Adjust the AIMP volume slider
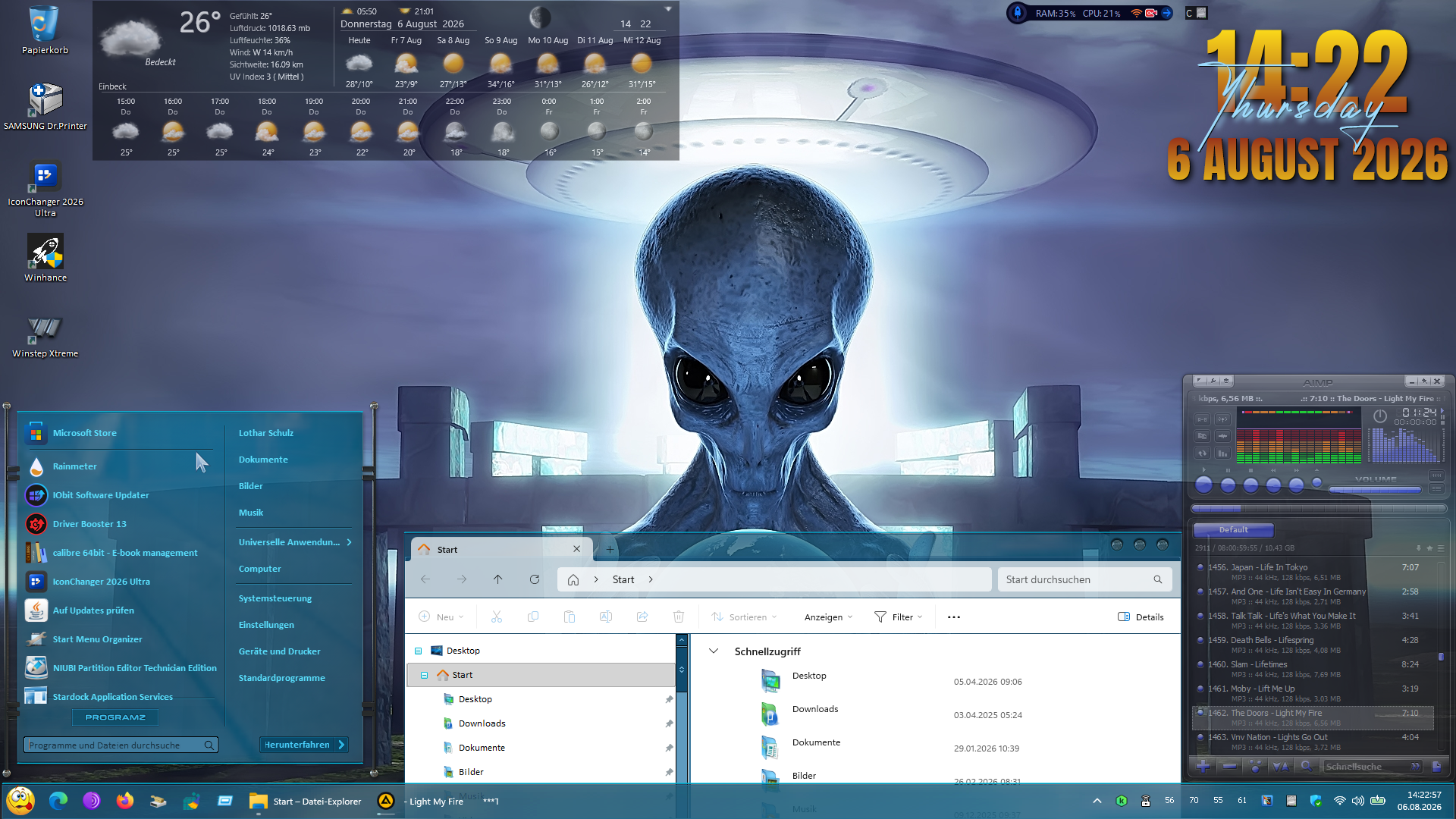 1375,490
